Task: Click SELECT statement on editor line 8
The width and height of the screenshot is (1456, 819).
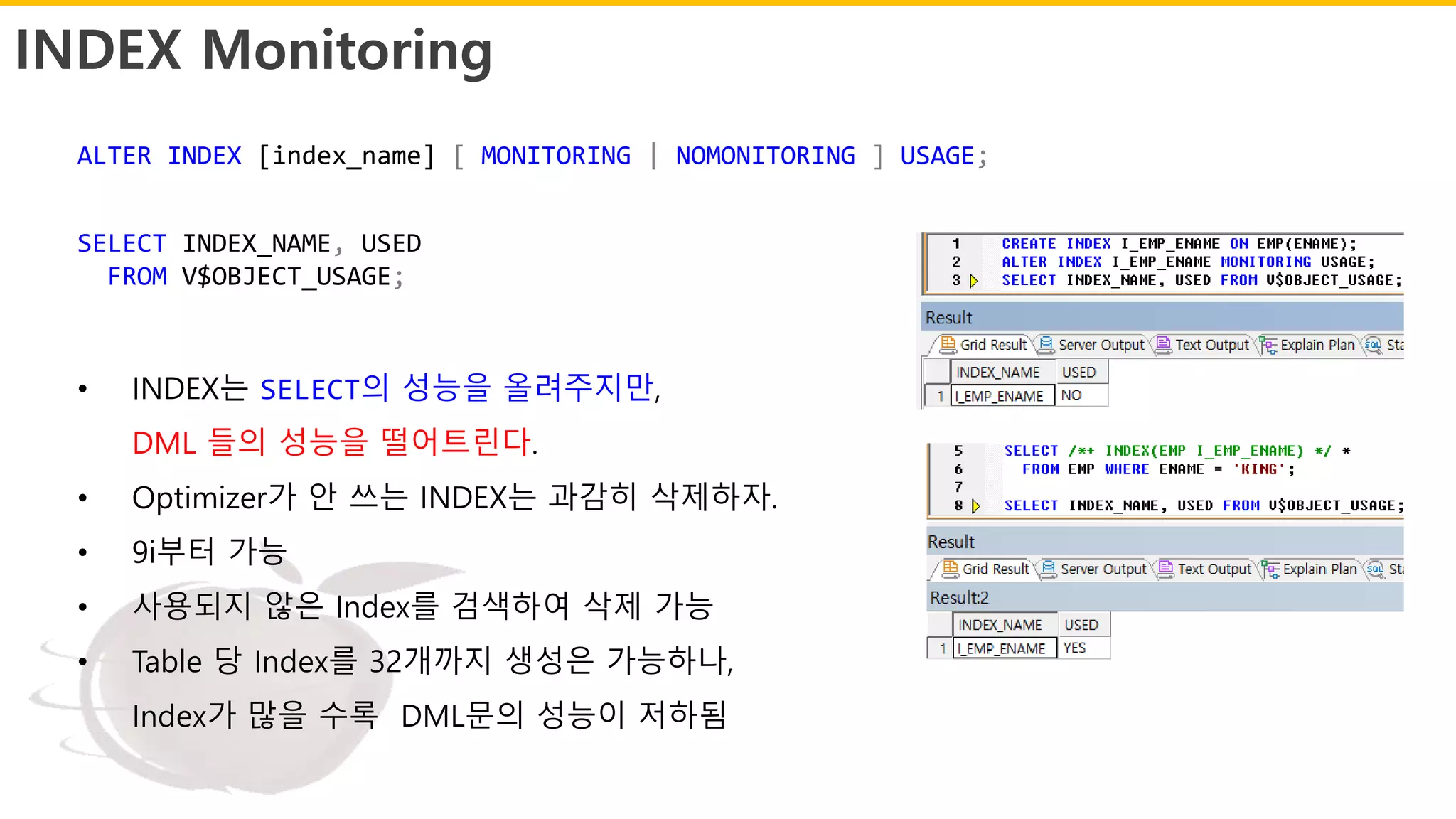Action: tap(1204, 505)
